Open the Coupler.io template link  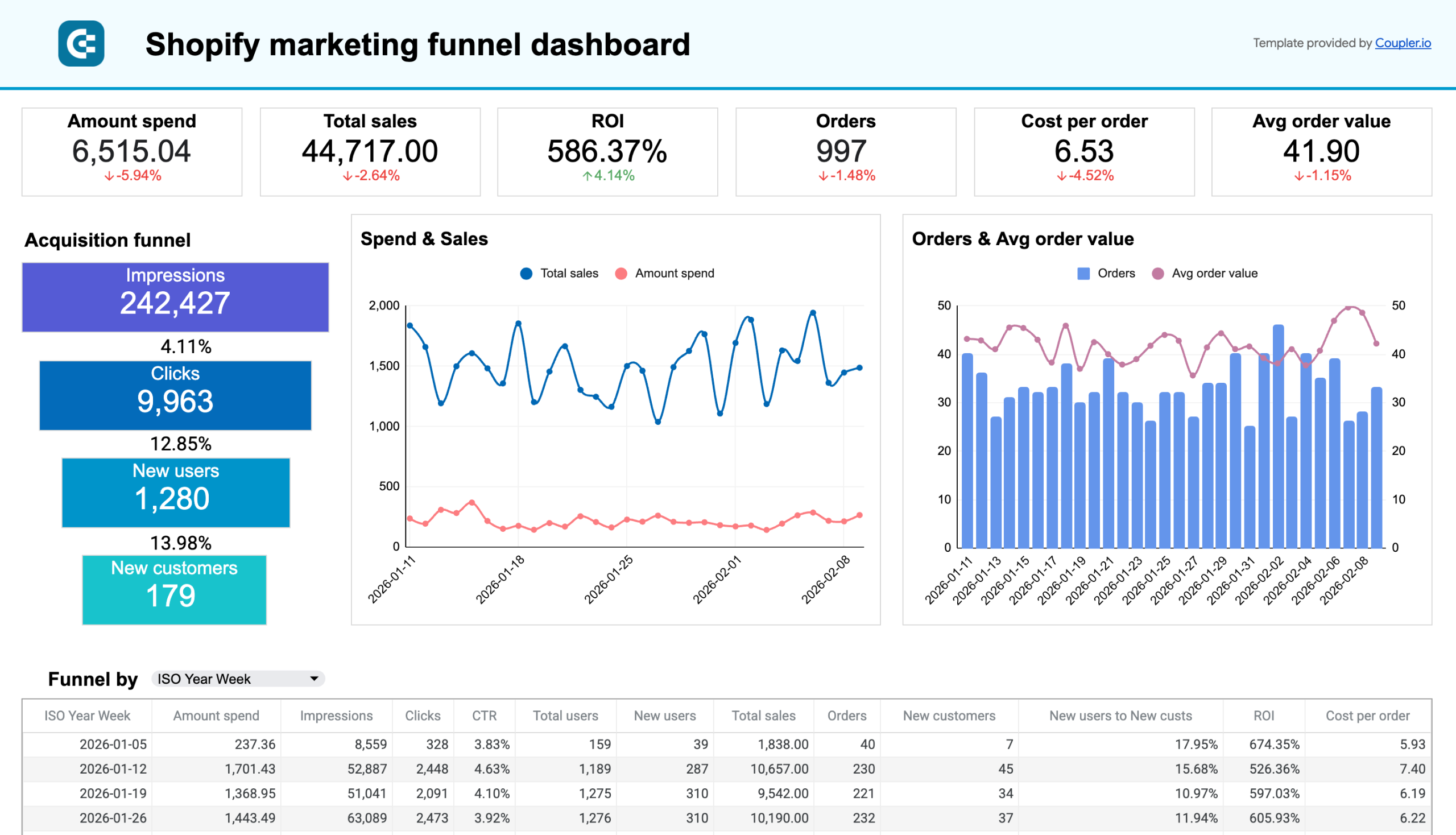1403,43
